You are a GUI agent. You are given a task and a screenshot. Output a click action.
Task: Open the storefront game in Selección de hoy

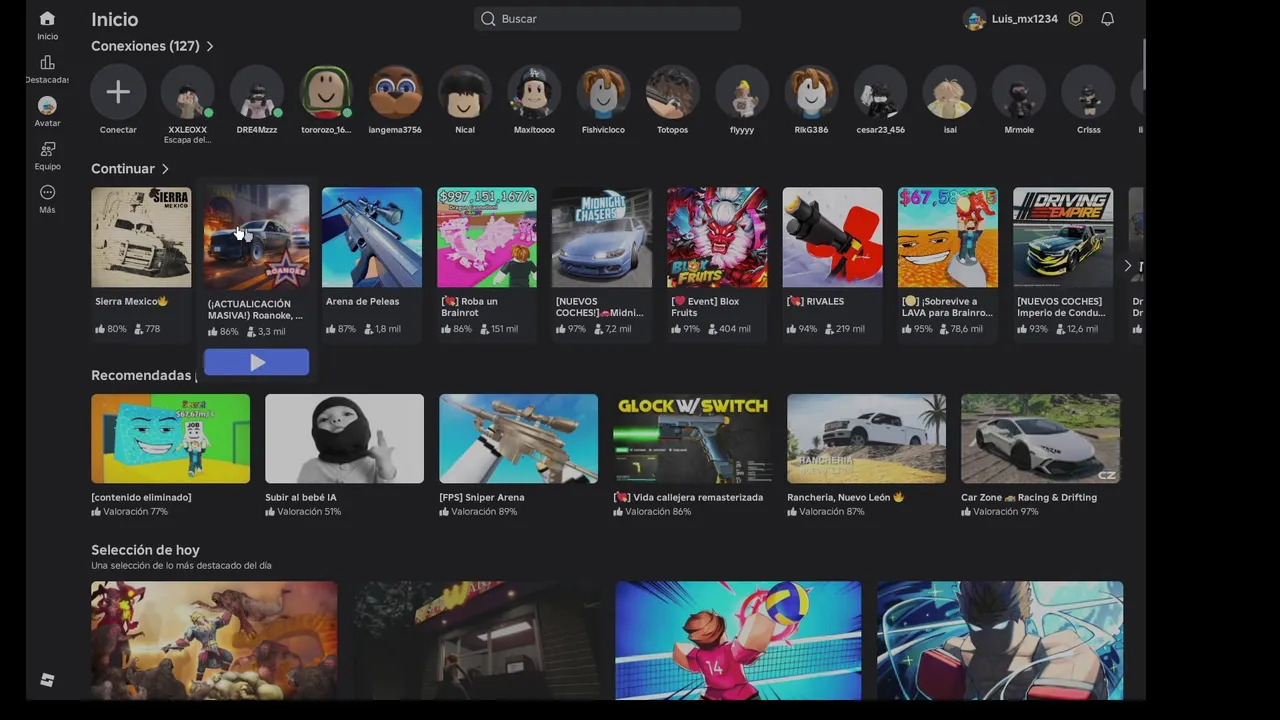pos(476,641)
